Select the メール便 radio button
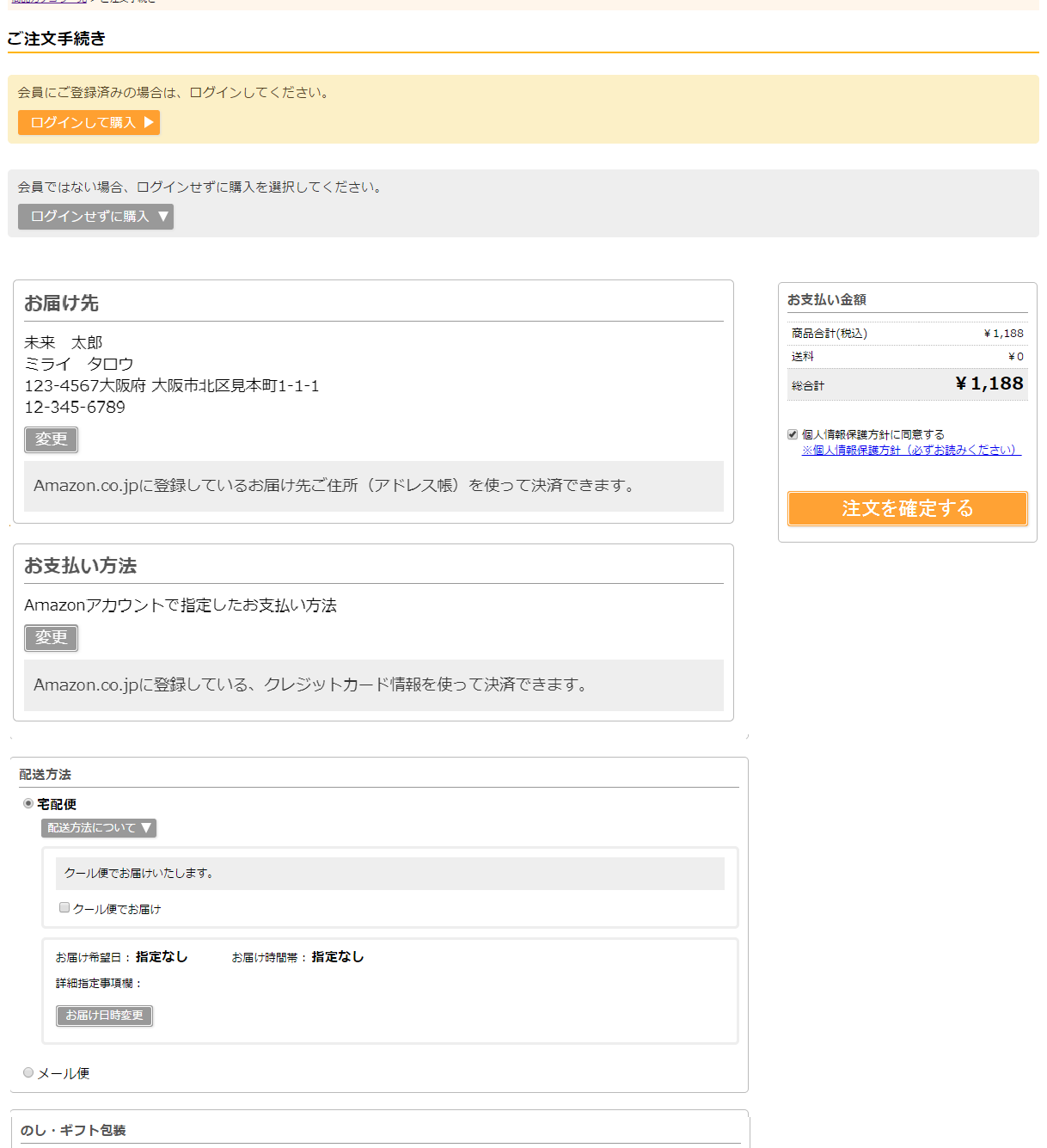Viewport: 1047px width, 1148px height. coord(28,1072)
